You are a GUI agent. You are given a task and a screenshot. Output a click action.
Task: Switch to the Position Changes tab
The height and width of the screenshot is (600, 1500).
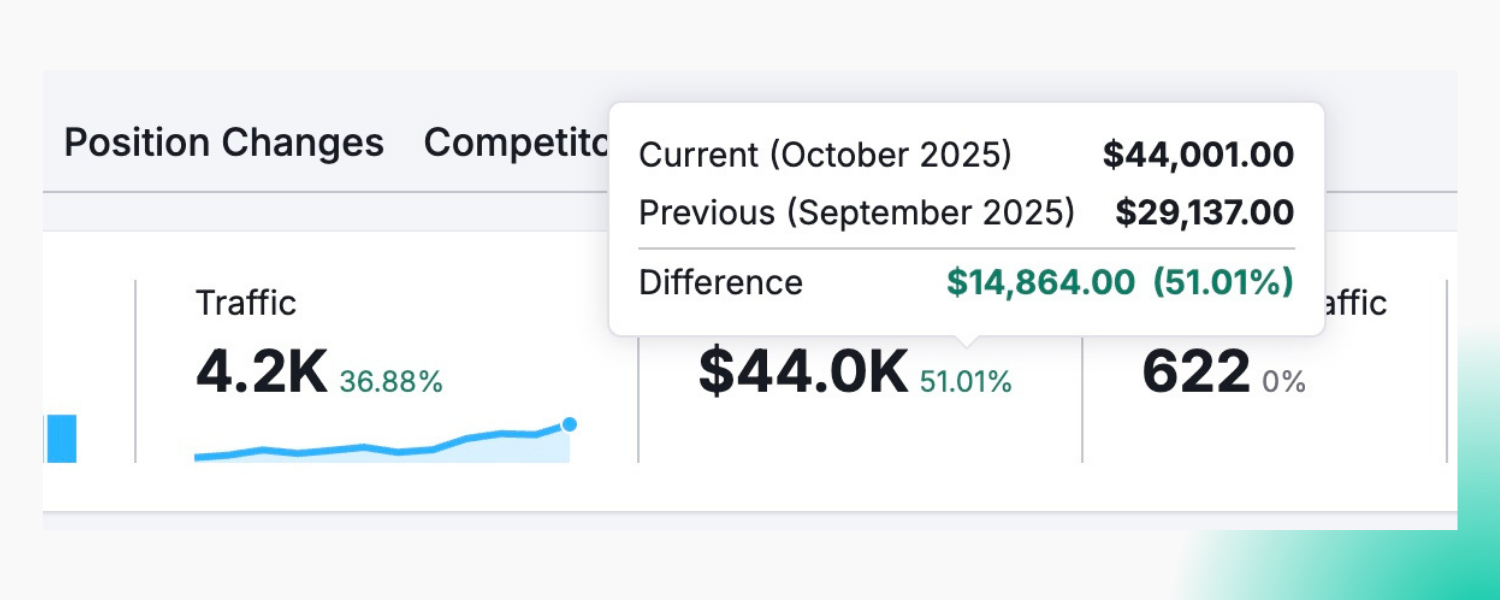point(222,142)
